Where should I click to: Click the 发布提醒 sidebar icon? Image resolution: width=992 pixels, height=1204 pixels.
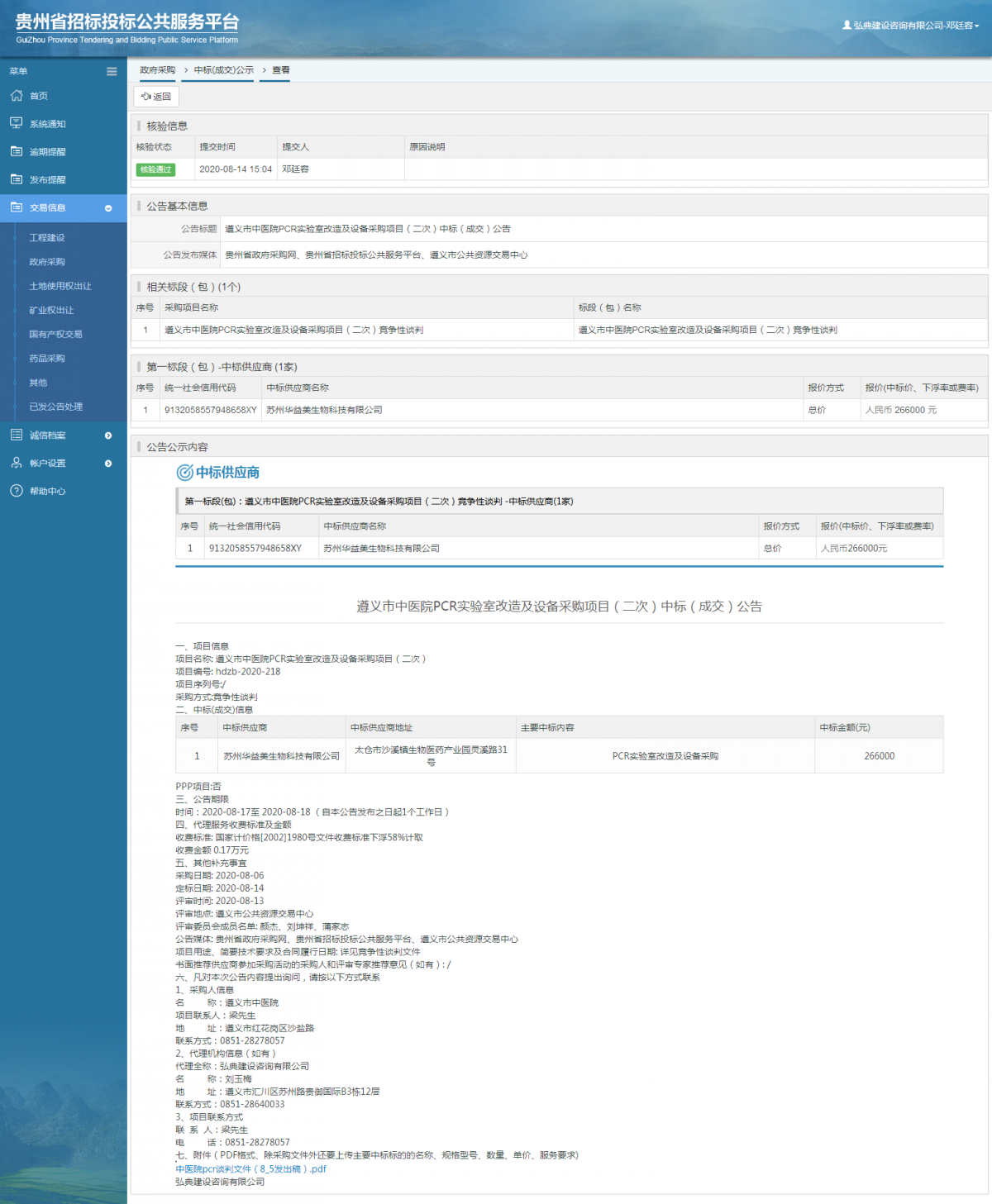pos(17,179)
